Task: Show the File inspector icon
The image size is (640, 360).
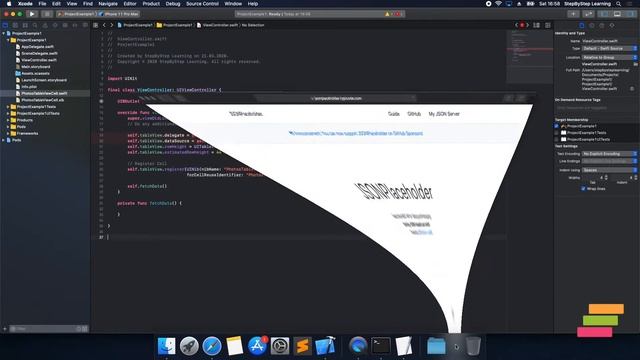Action: coord(582,25)
